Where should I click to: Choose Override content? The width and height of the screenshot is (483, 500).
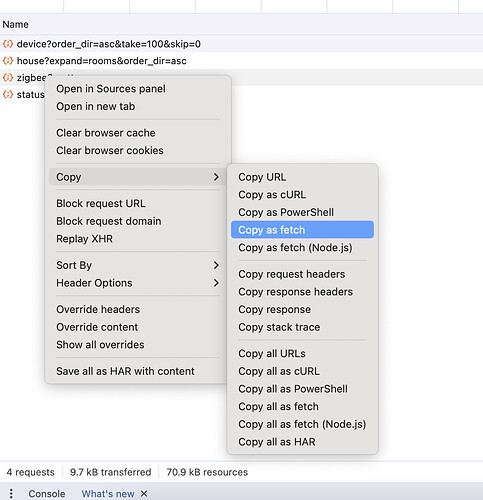138,327
